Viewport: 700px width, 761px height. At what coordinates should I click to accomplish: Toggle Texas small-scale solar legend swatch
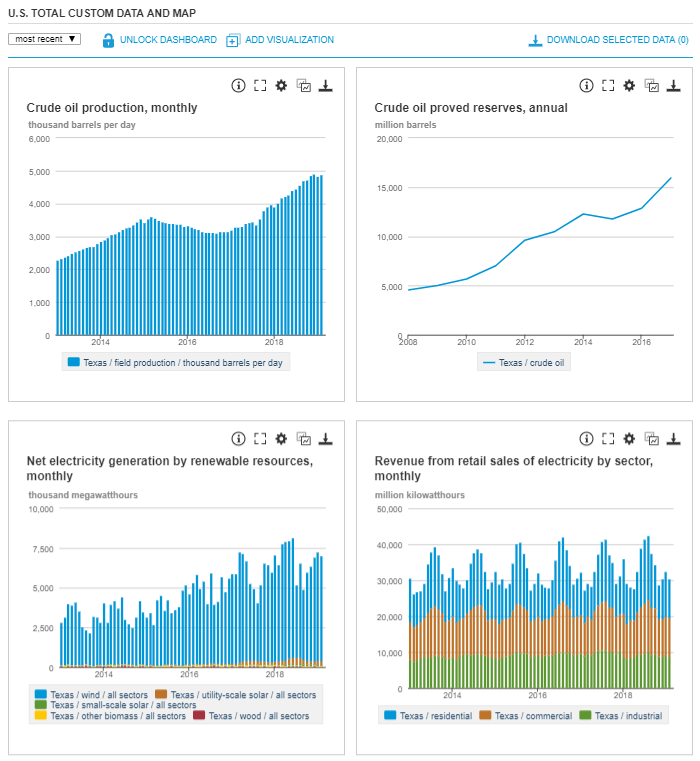(x=41, y=704)
